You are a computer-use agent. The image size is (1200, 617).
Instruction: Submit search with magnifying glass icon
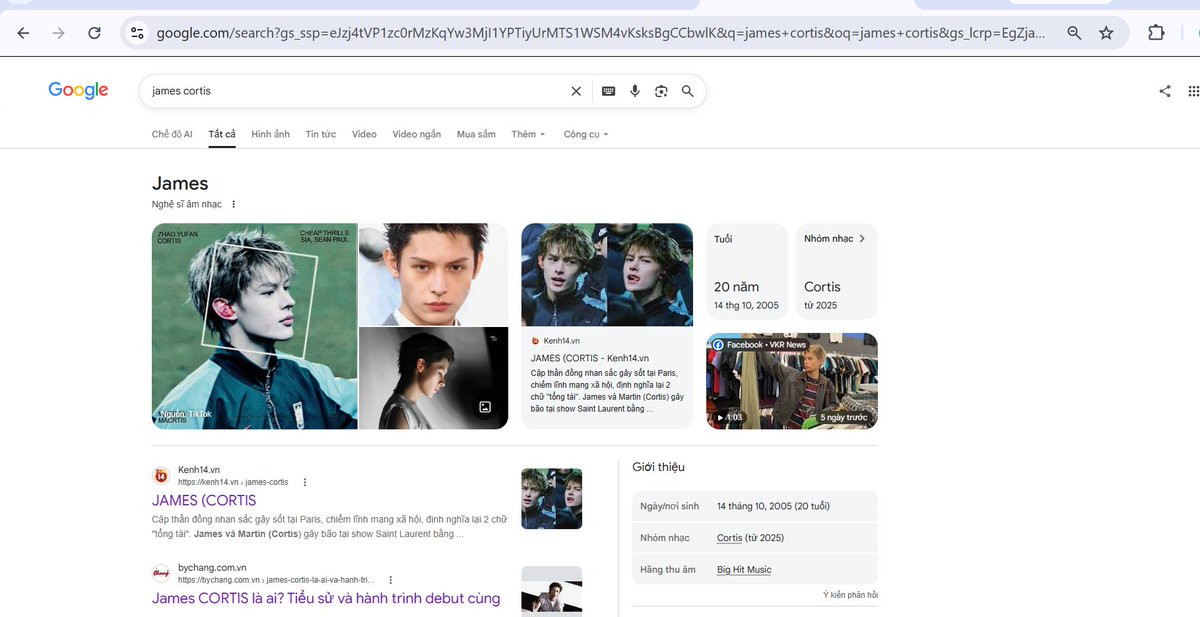(x=688, y=91)
